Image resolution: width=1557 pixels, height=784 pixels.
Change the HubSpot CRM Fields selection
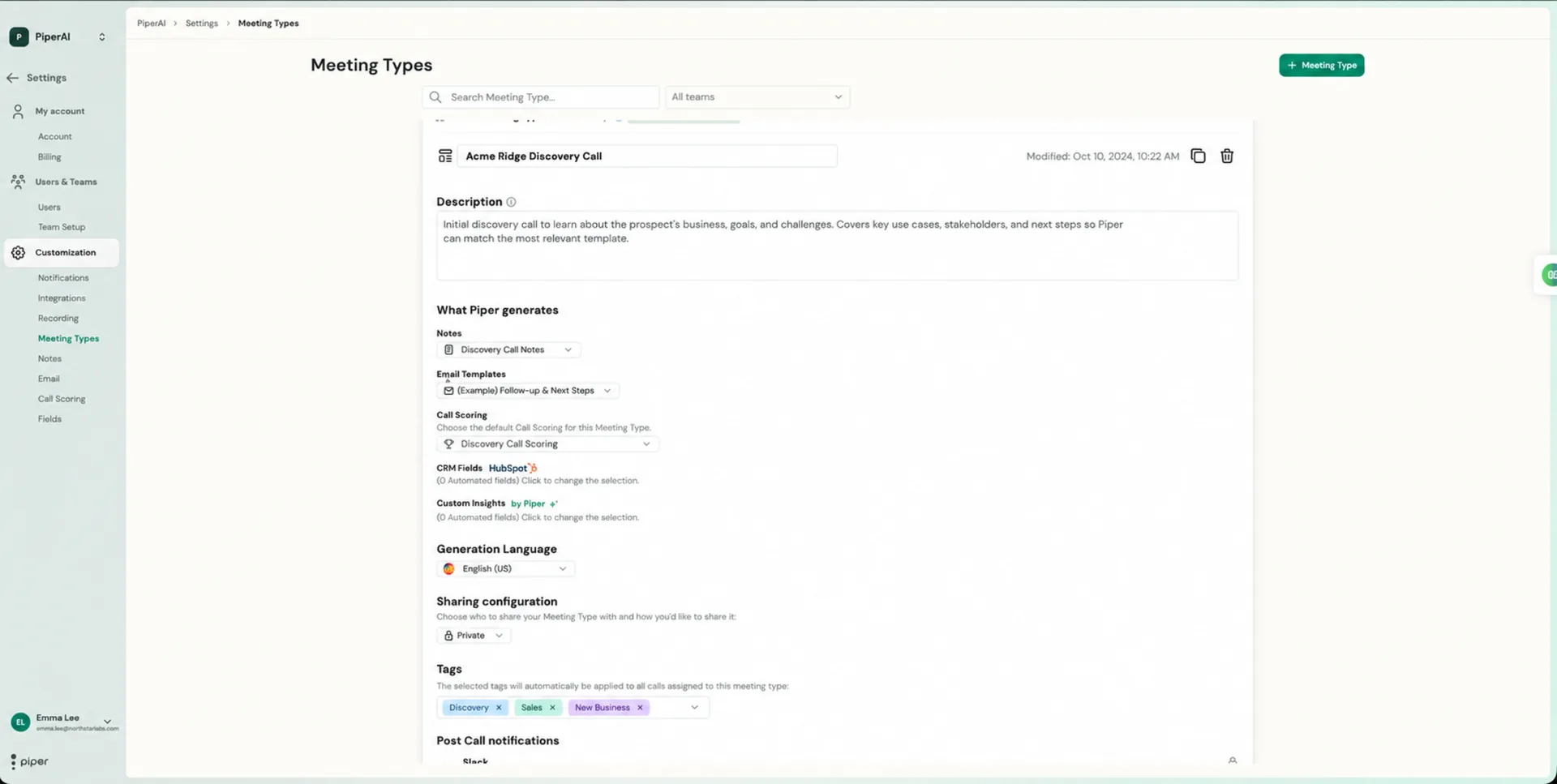point(538,481)
